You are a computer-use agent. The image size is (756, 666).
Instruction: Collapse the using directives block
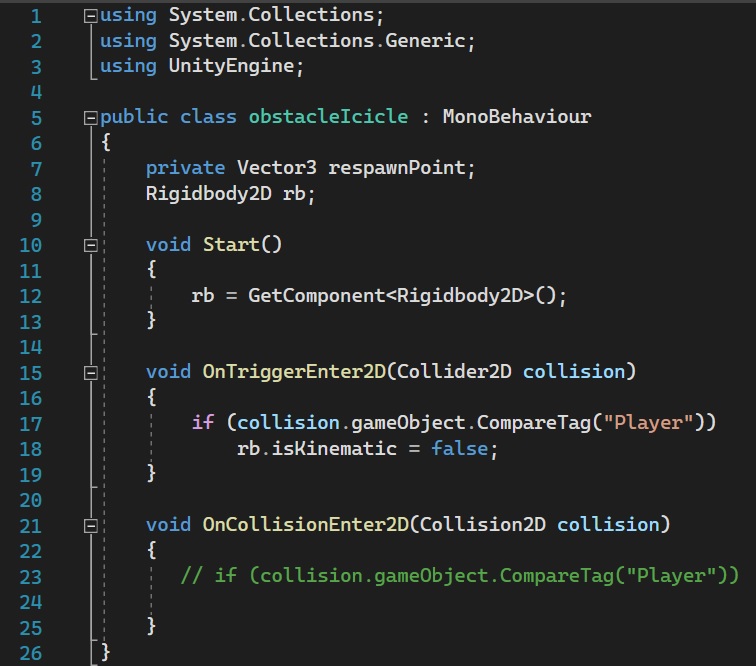click(x=92, y=17)
